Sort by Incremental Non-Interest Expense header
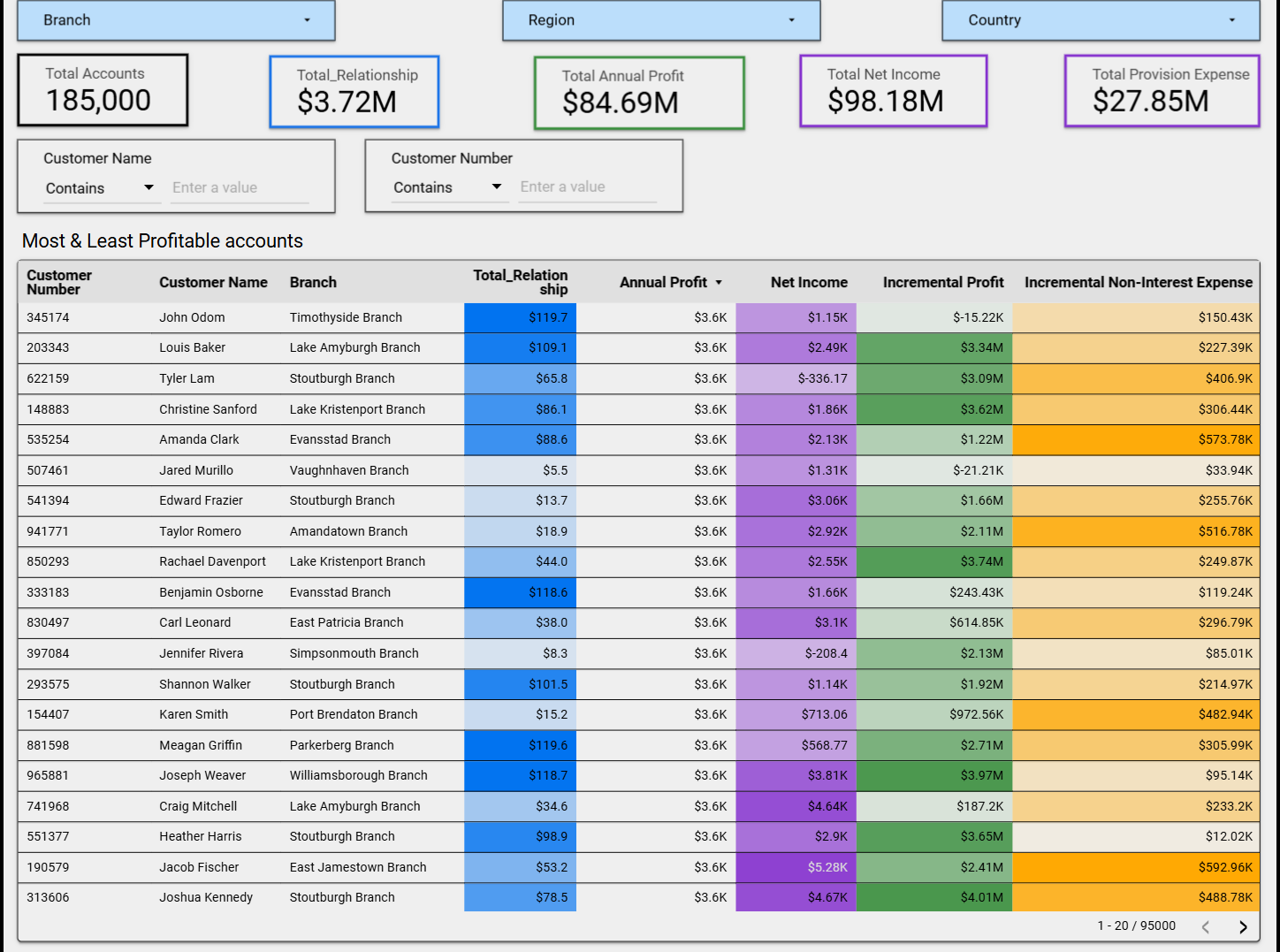This screenshot has height=952, width=1280. point(1139,283)
